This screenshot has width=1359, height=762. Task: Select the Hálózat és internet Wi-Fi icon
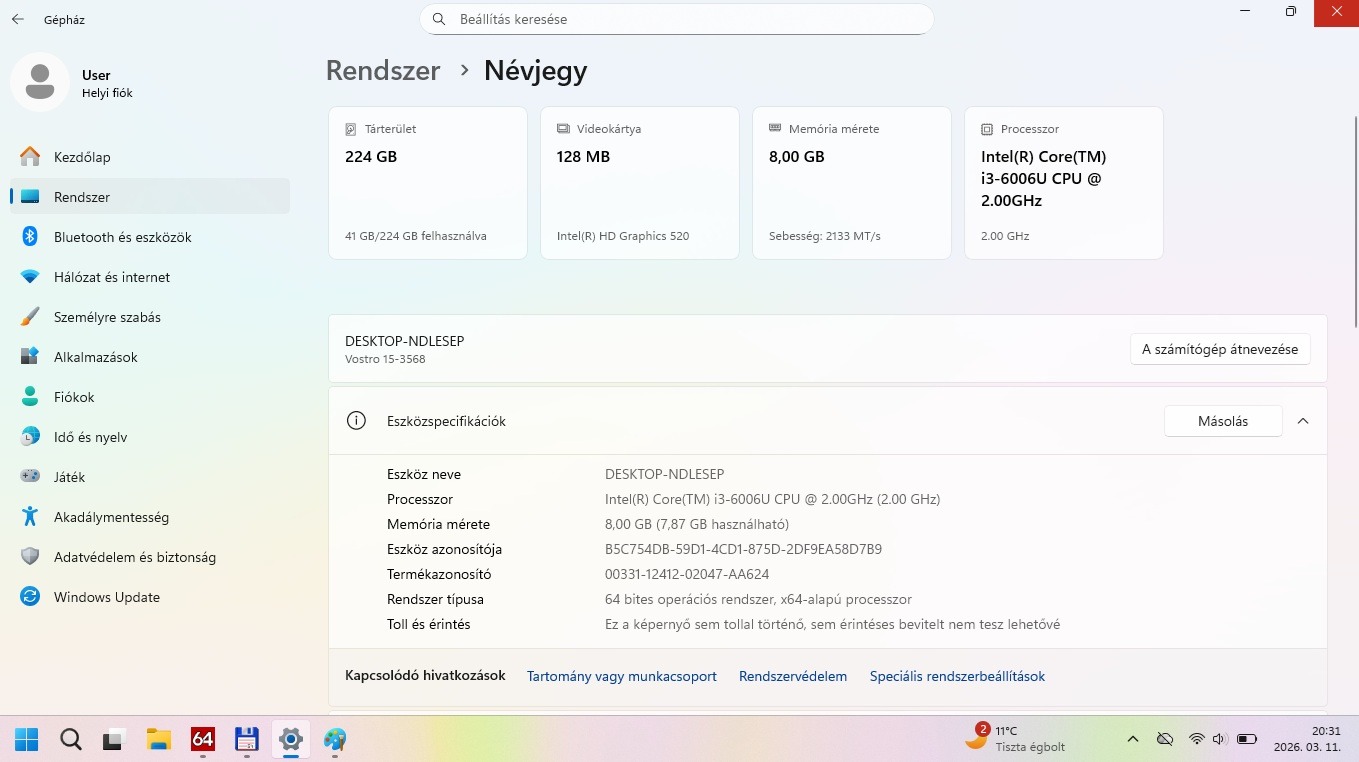30,277
